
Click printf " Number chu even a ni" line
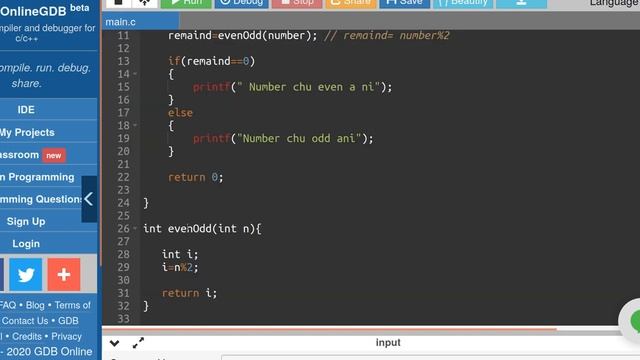coord(292,87)
